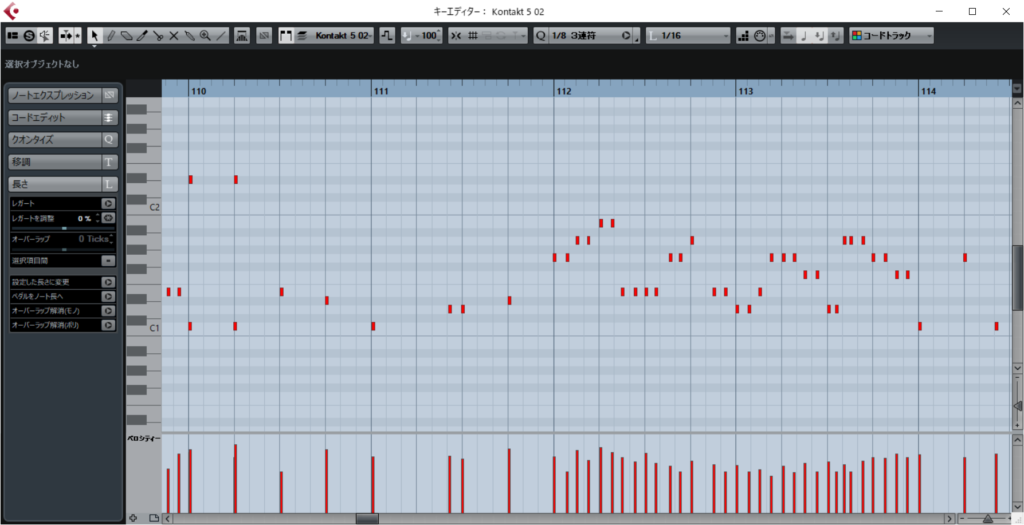The width and height of the screenshot is (1024, 525).
Task: Click the horizontal scrollbar thumb
Action: (x=367, y=518)
